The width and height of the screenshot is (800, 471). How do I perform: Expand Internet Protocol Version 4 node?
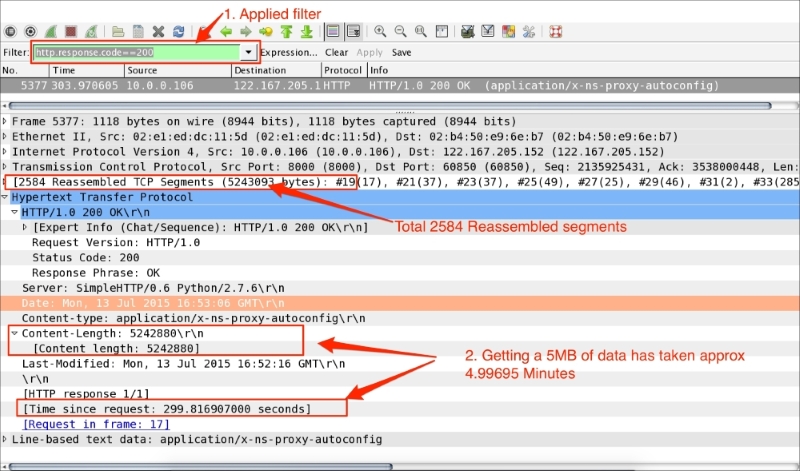(5, 152)
